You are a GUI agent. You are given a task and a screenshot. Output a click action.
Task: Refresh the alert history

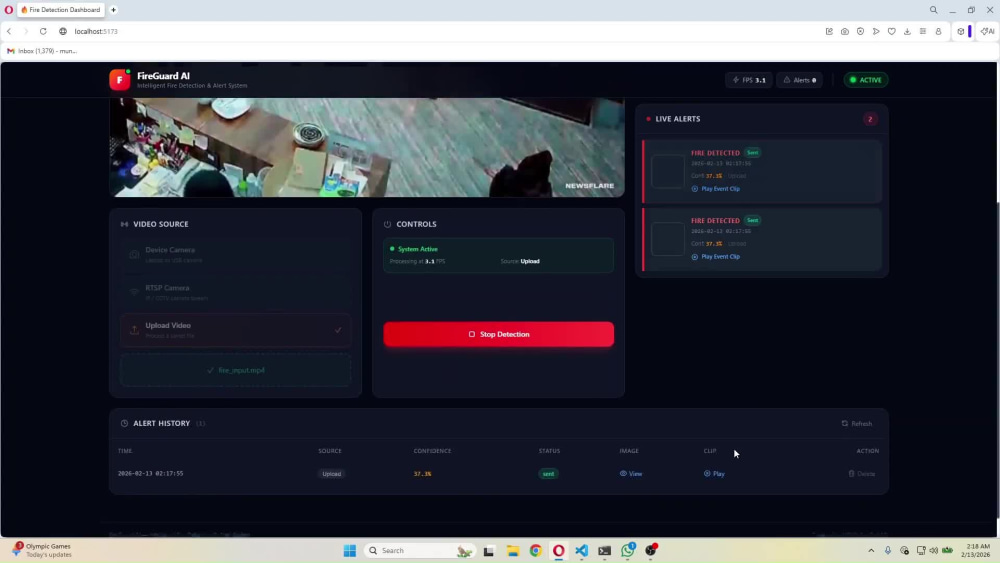pos(857,423)
